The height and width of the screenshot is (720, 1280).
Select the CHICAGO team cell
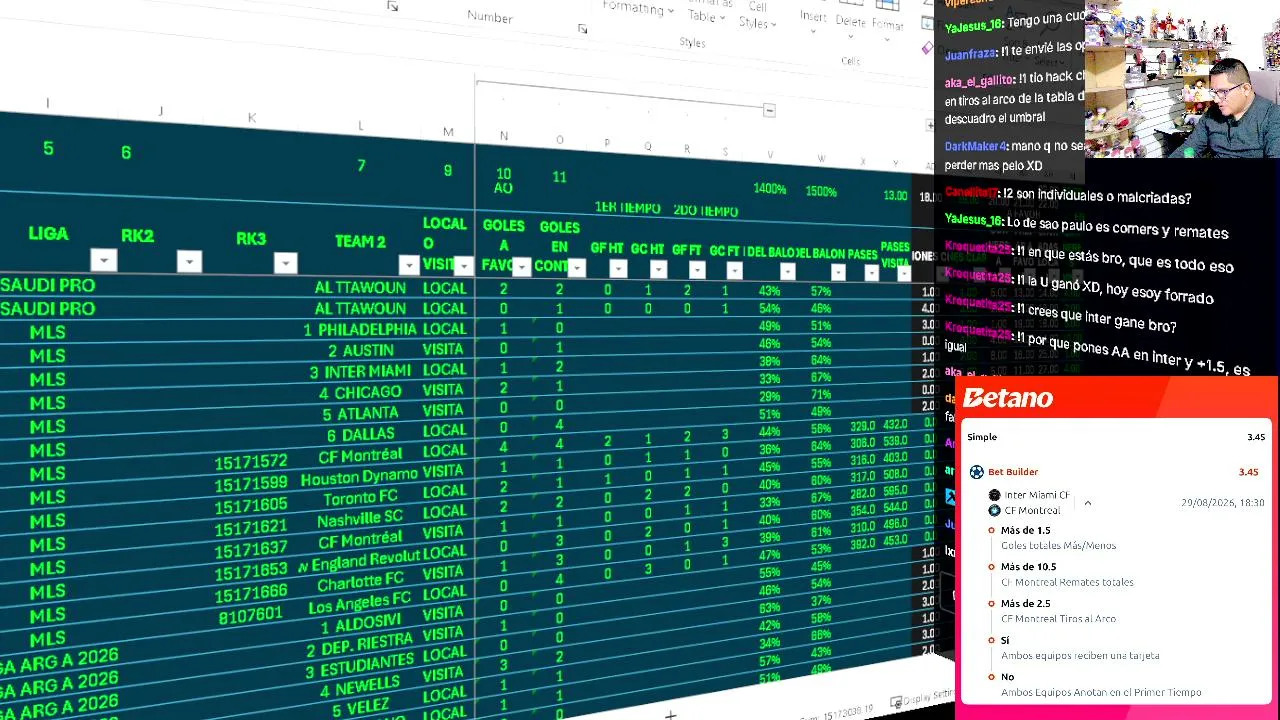point(360,392)
